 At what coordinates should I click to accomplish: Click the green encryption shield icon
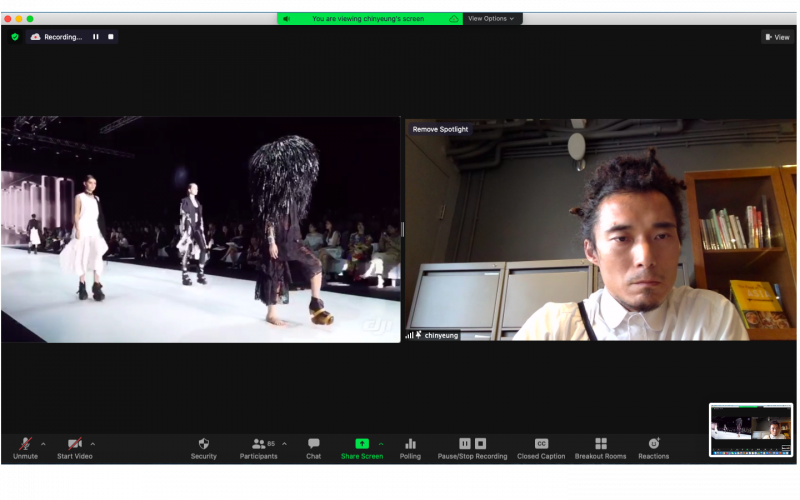coord(15,37)
